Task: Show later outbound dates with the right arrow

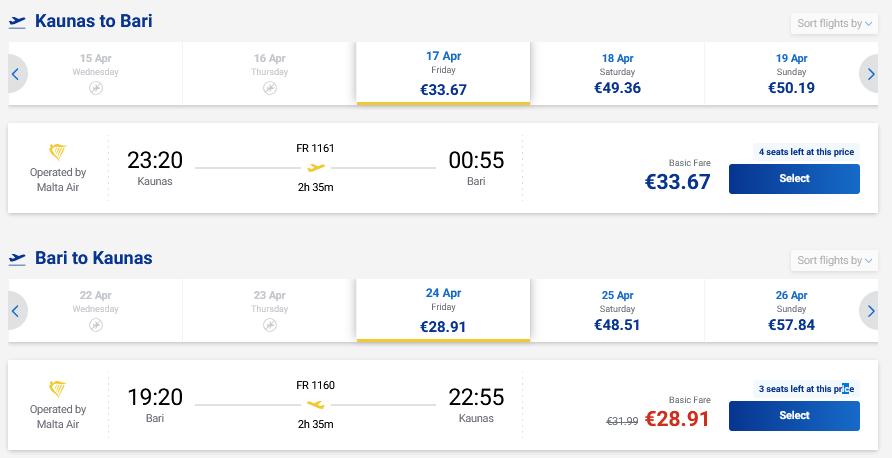Action: 873,74
